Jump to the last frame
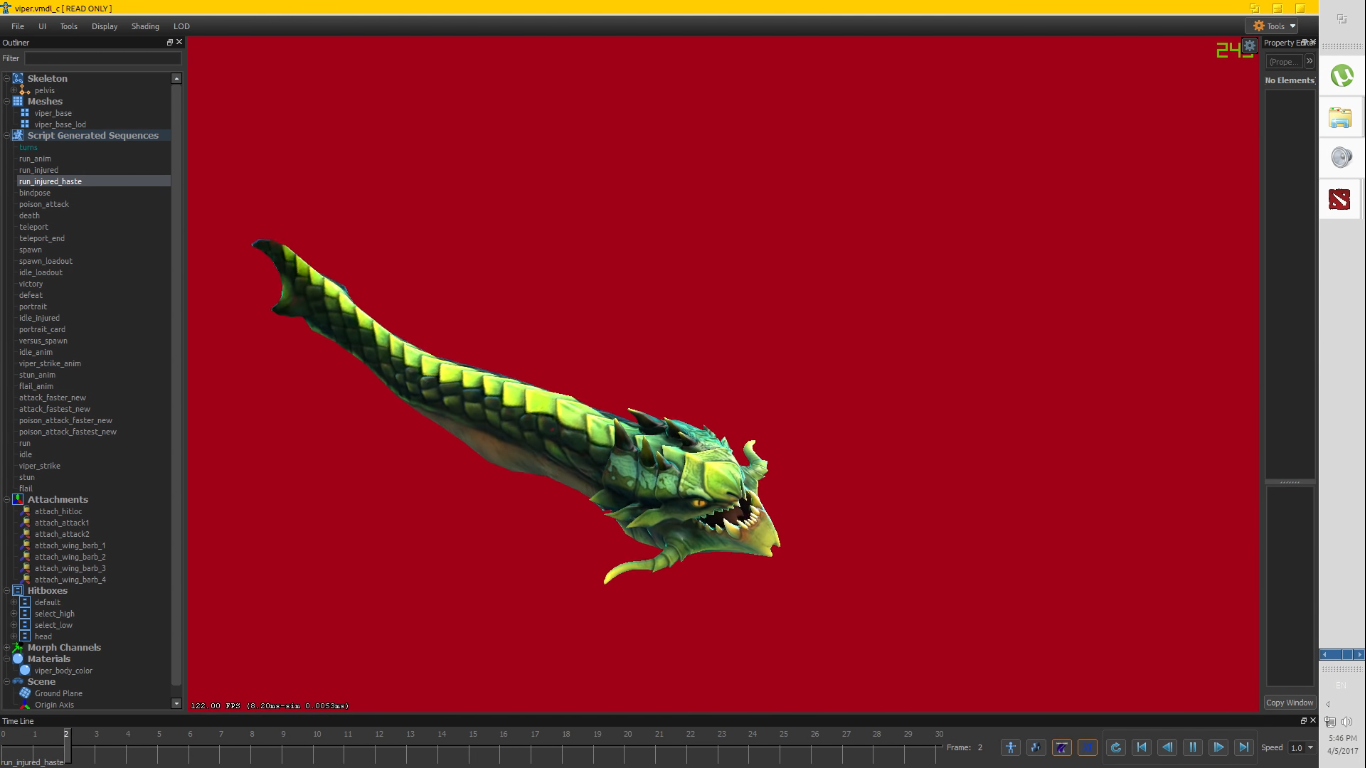 click(1244, 747)
